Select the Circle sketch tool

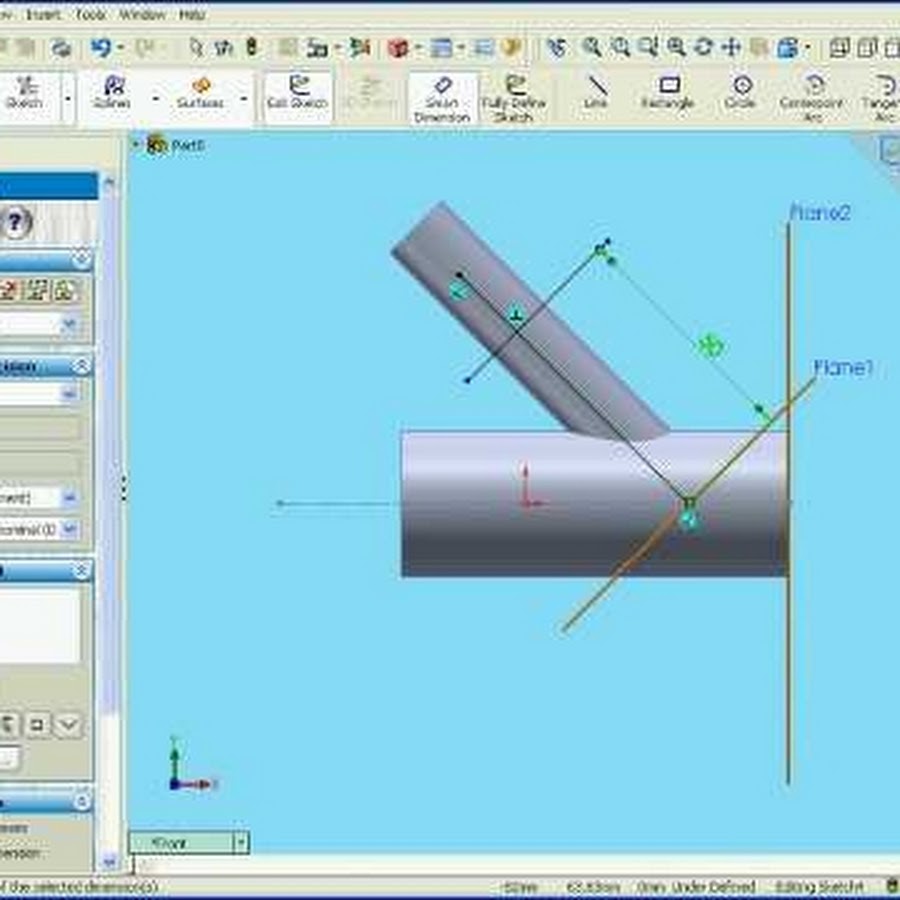pyautogui.click(x=741, y=95)
